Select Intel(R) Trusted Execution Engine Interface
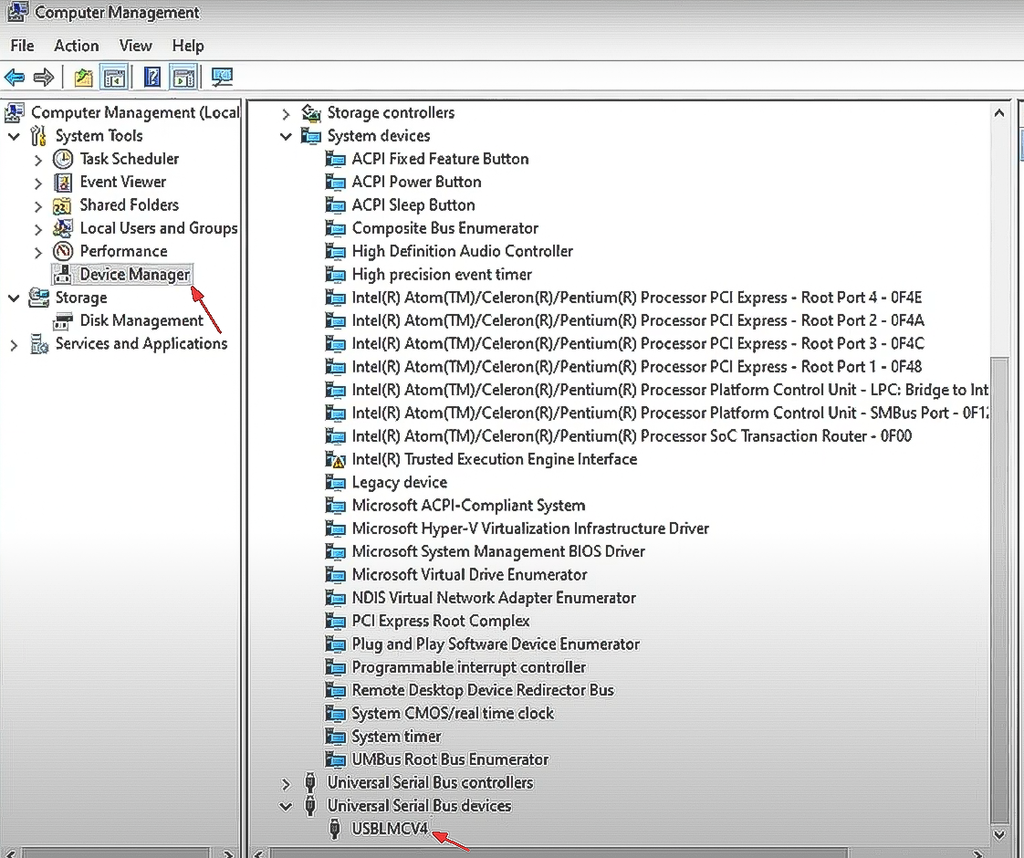The width and height of the screenshot is (1024, 858). (x=494, y=459)
